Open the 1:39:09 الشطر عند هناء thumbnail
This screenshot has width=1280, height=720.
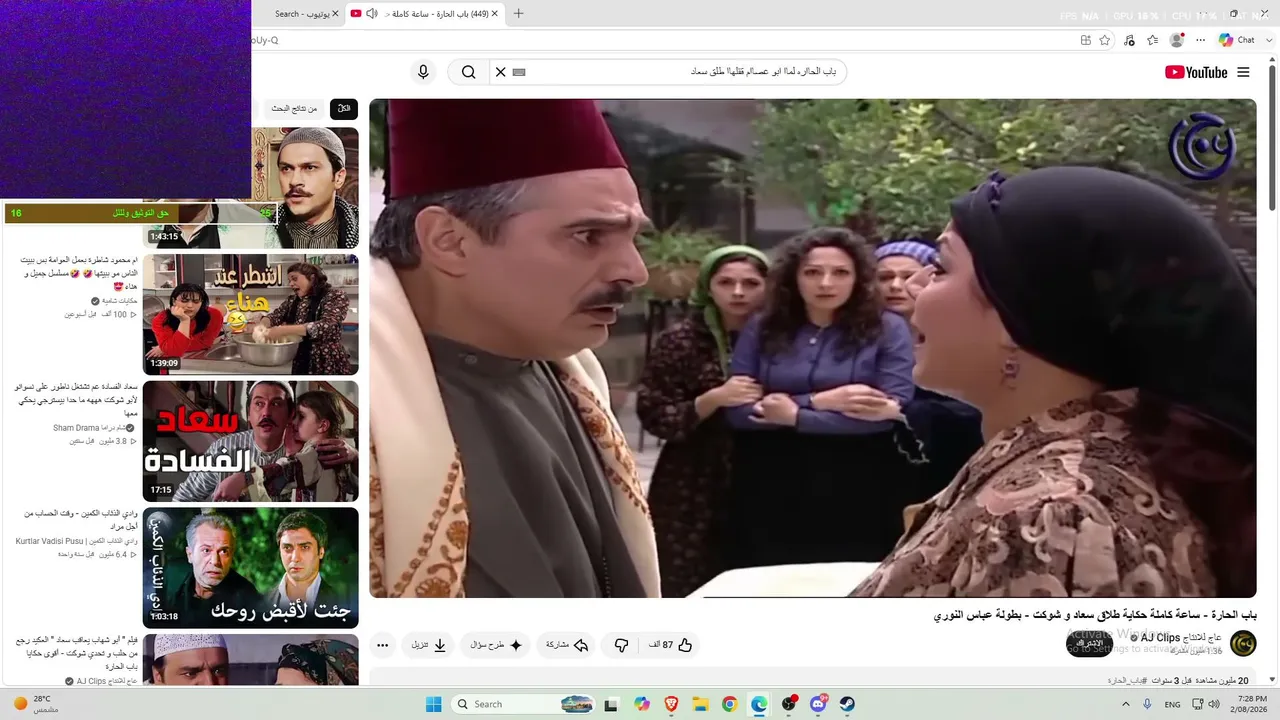point(250,314)
